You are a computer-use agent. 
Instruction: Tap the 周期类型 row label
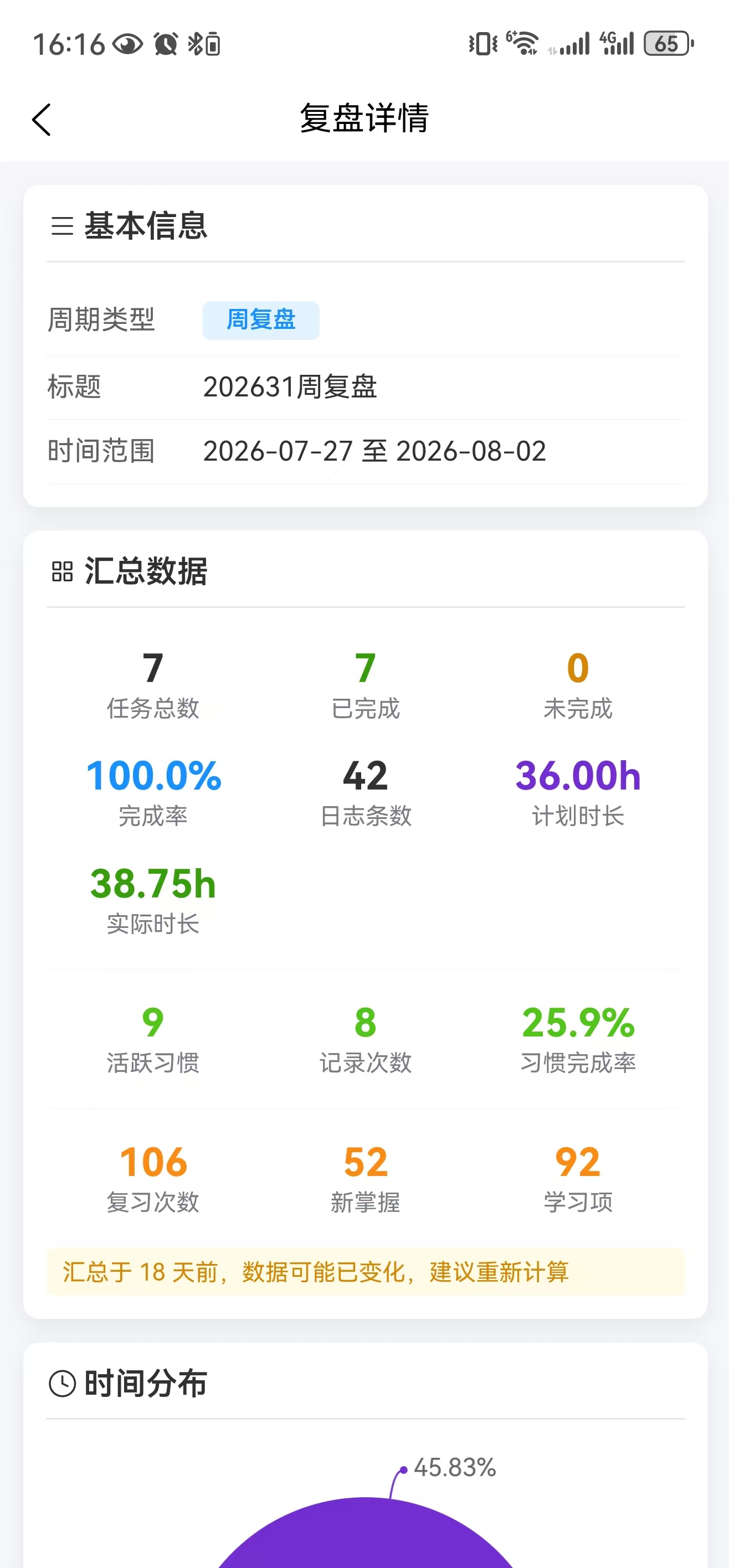(101, 320)
